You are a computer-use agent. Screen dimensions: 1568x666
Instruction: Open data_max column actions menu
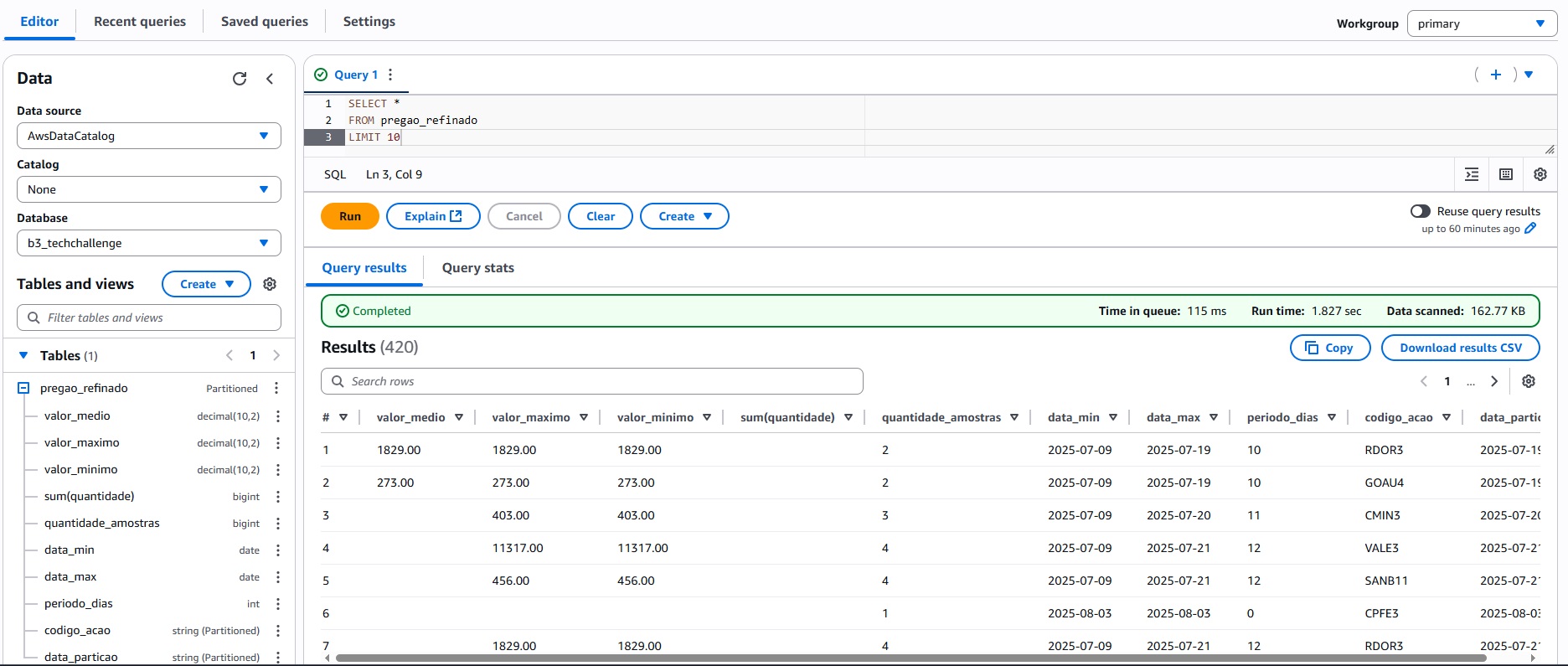[x=278, y=576]
